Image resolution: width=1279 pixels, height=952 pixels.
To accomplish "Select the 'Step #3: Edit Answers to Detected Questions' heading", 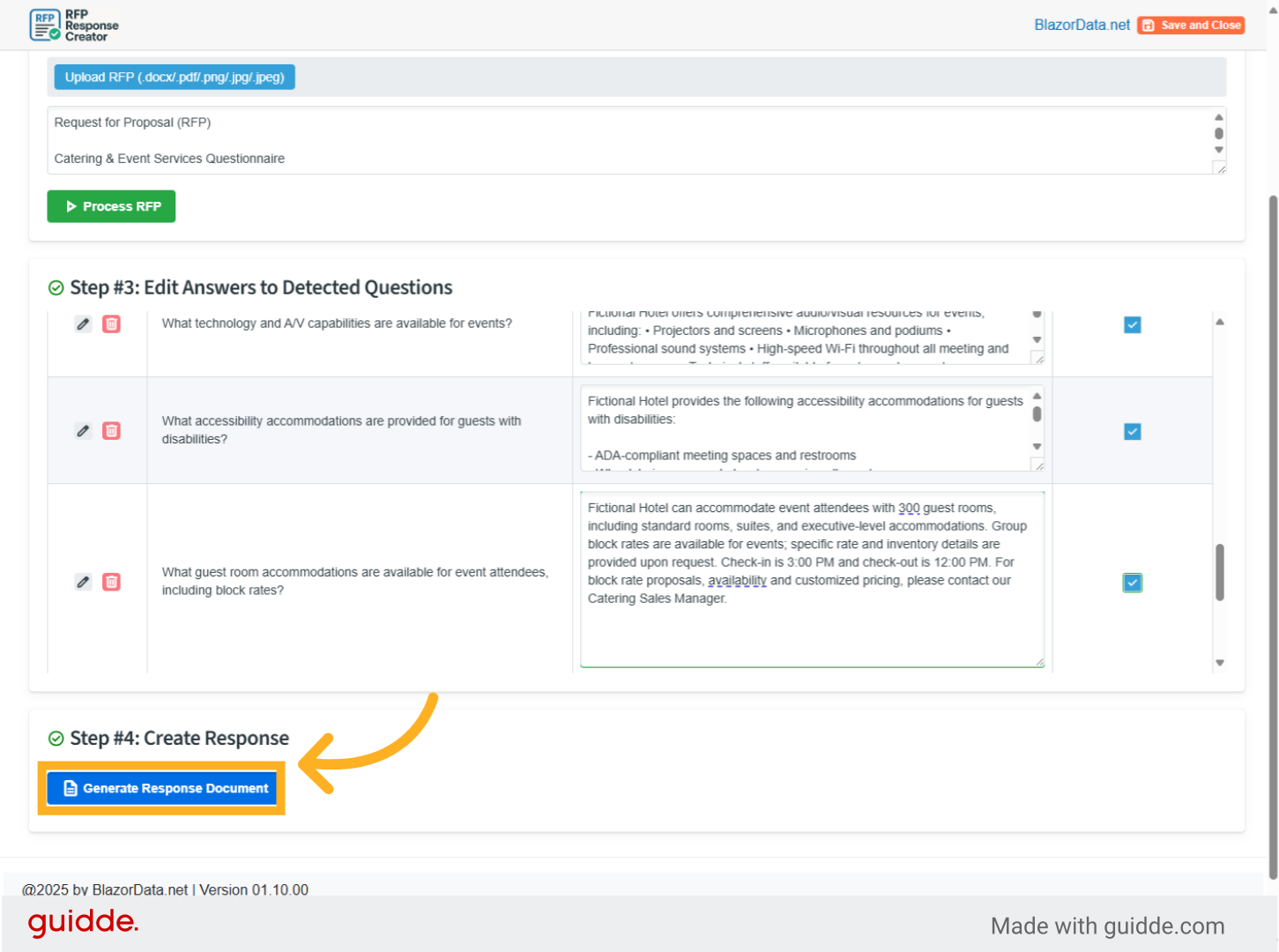I will 261,288.
